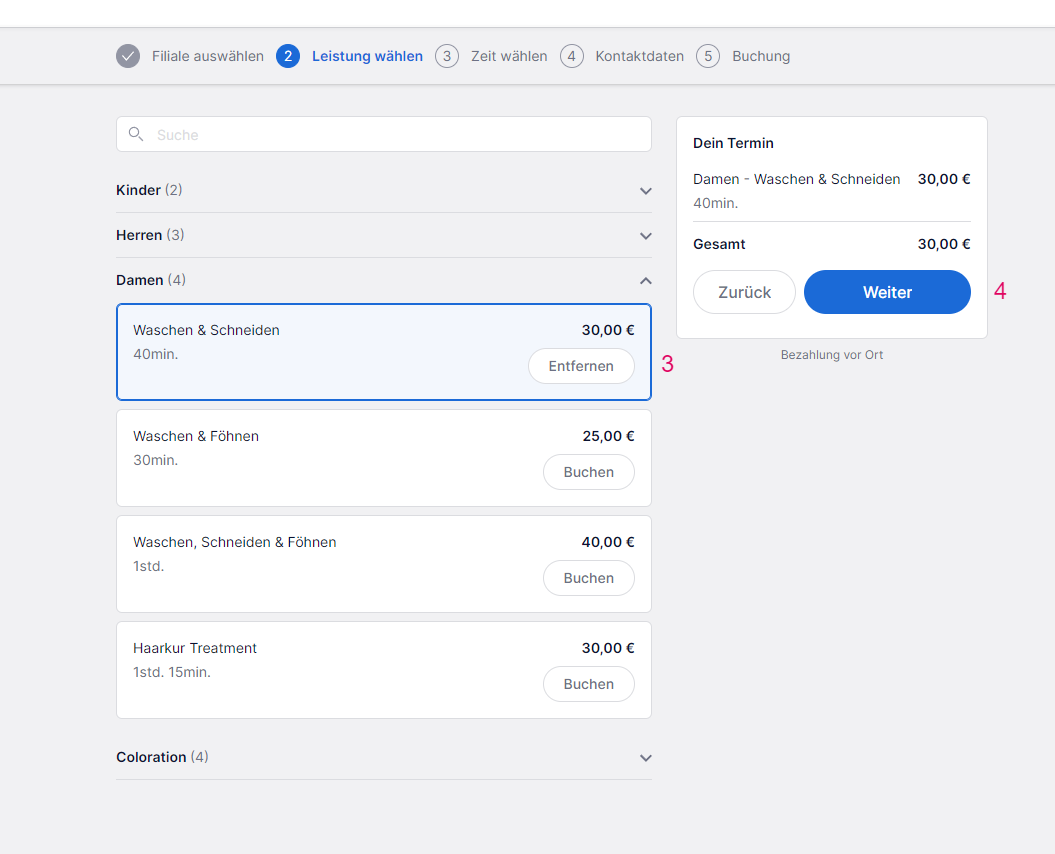1055x854 pixels.
Task: Book Waschen, Schneiden & Föhnen service
Action: tap(588, 578)
